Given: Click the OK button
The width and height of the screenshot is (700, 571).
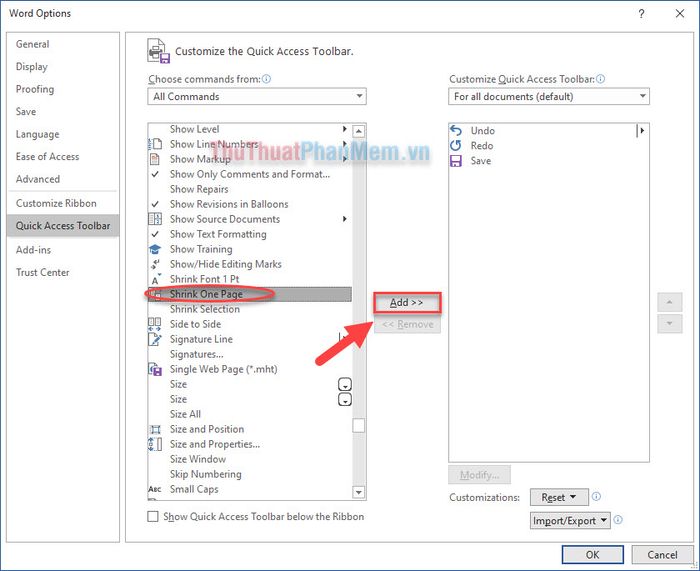Looking at the screenshot, I should (x=592, y=554).
